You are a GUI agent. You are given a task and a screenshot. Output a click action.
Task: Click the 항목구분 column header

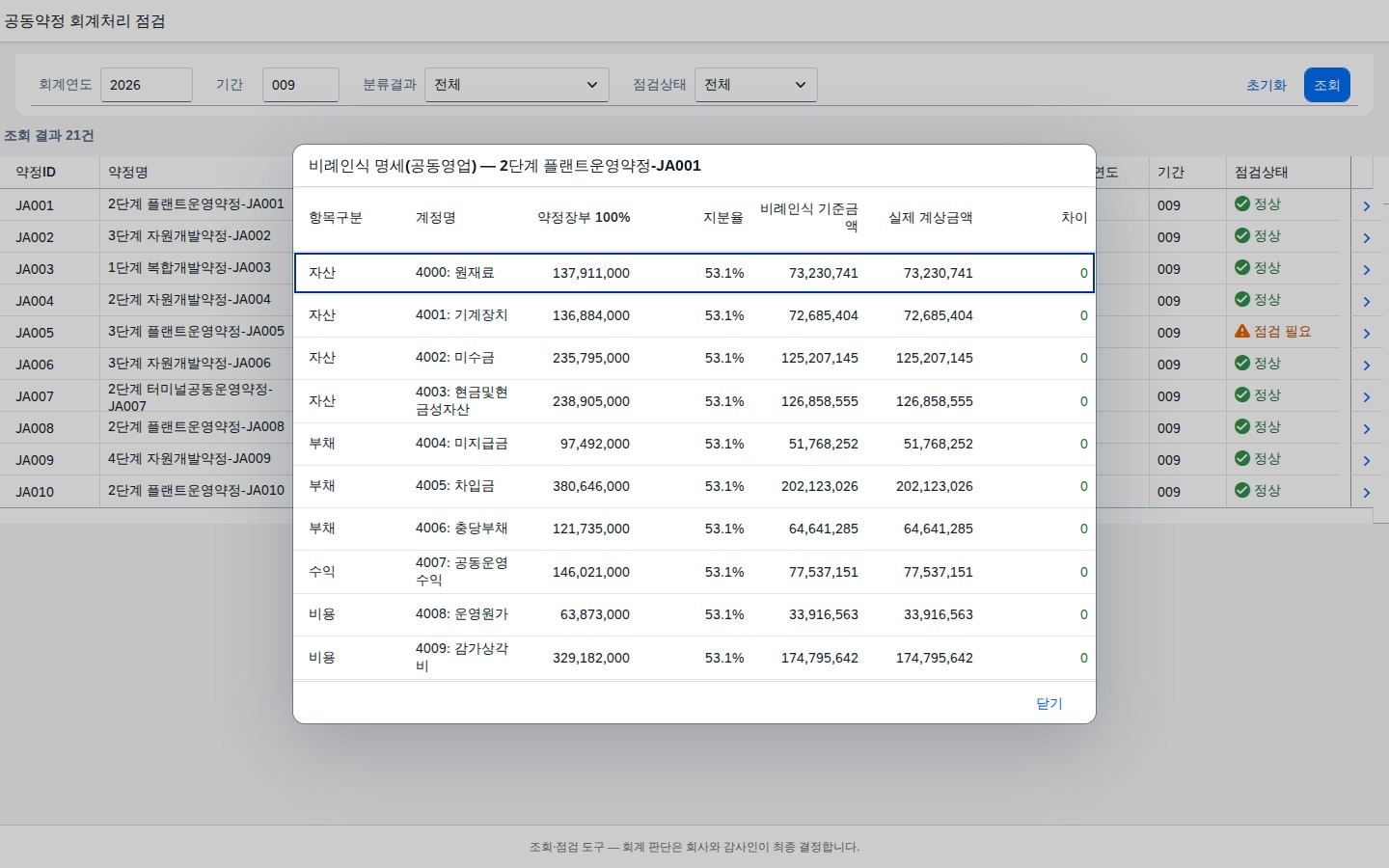pos(336,218)
